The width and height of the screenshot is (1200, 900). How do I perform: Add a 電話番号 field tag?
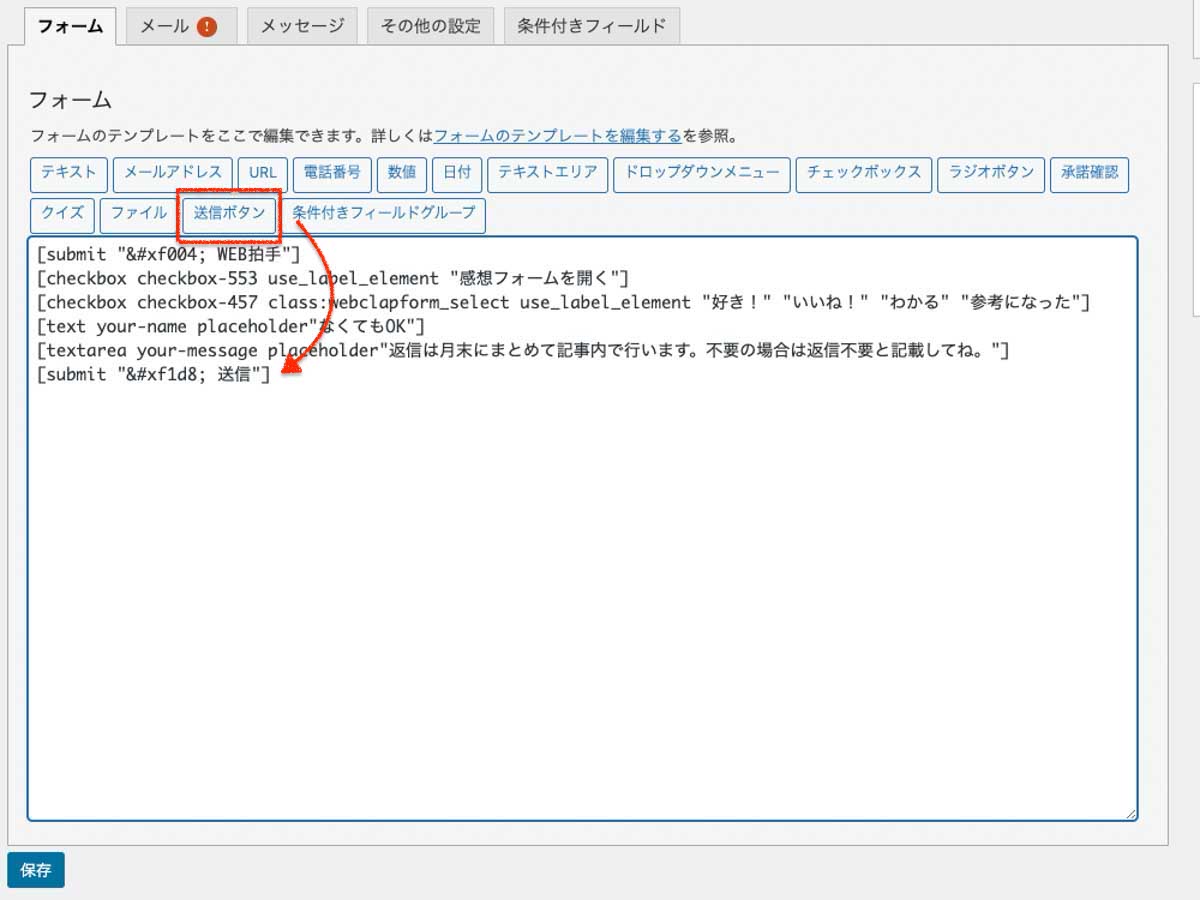(x=332, y=173)
